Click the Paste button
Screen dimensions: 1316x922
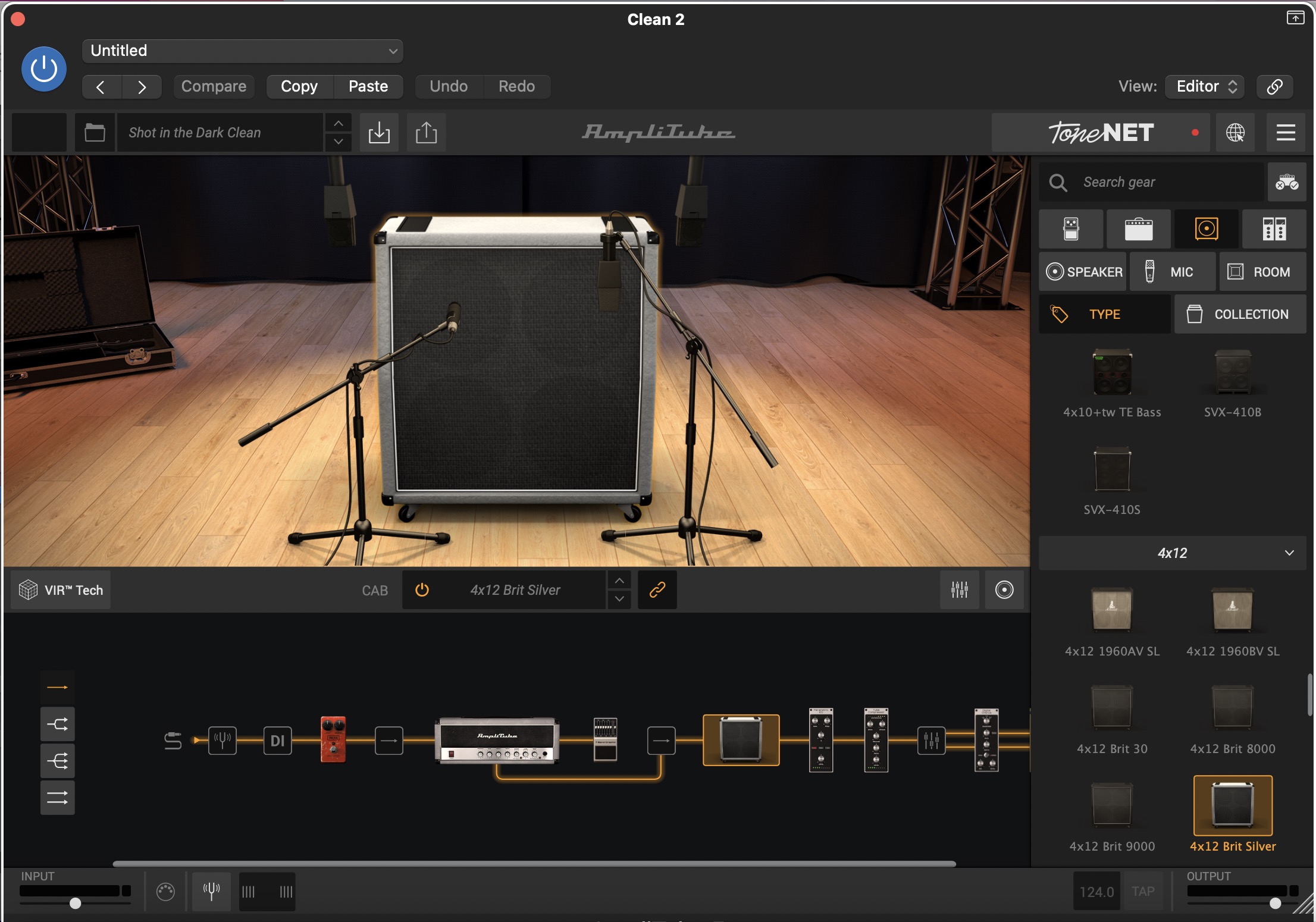(368, 87)
